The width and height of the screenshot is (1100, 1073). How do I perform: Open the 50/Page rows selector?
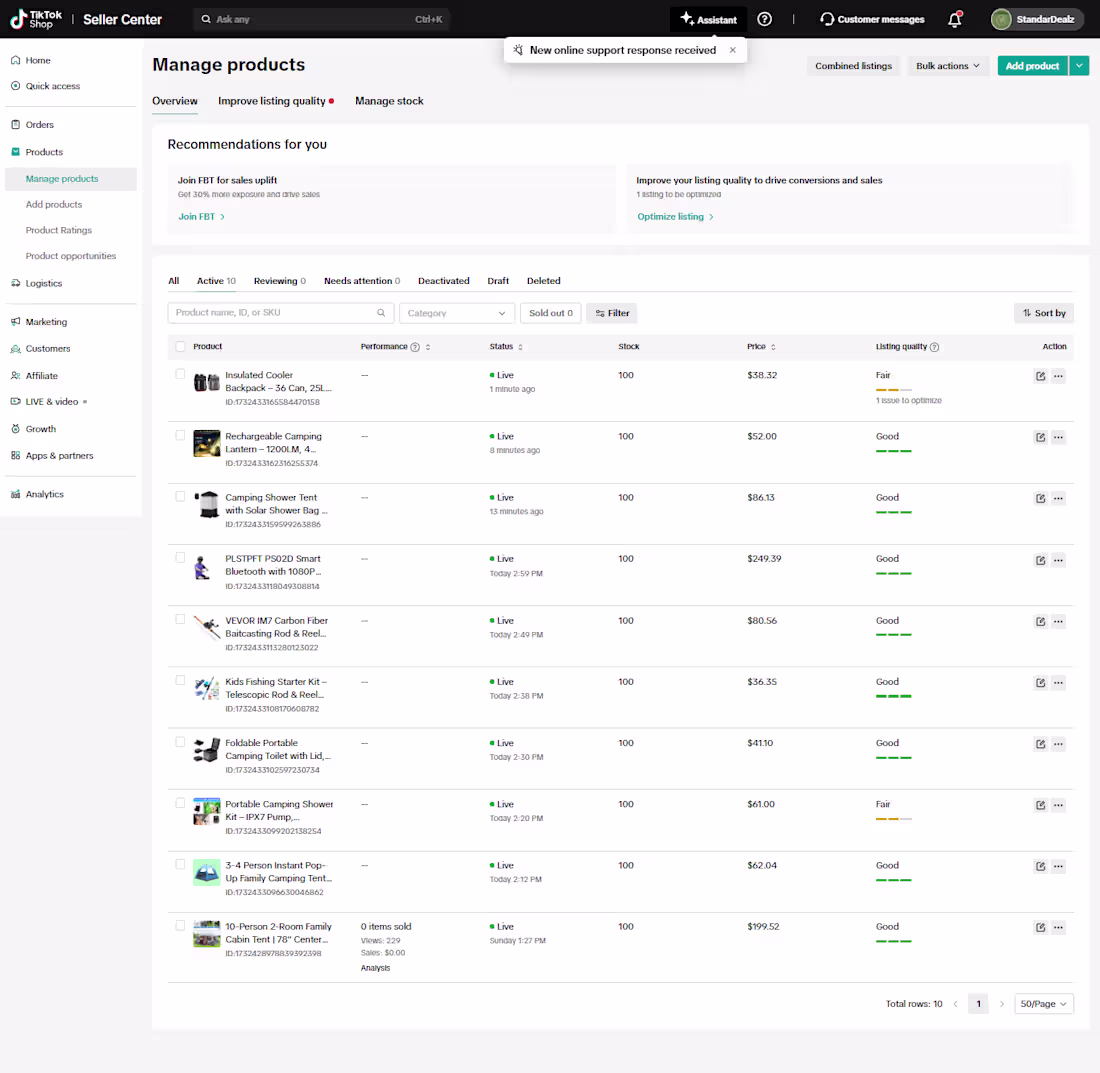1043,1004
